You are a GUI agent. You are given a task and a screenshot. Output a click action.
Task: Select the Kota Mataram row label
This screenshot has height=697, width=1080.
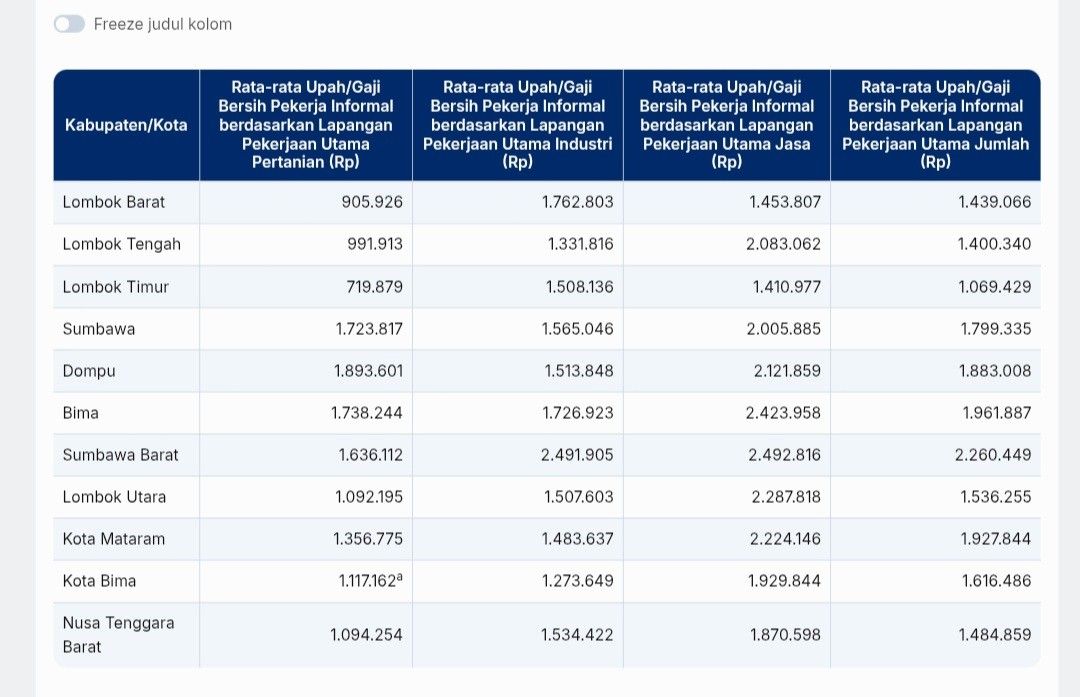coord(113,539)
